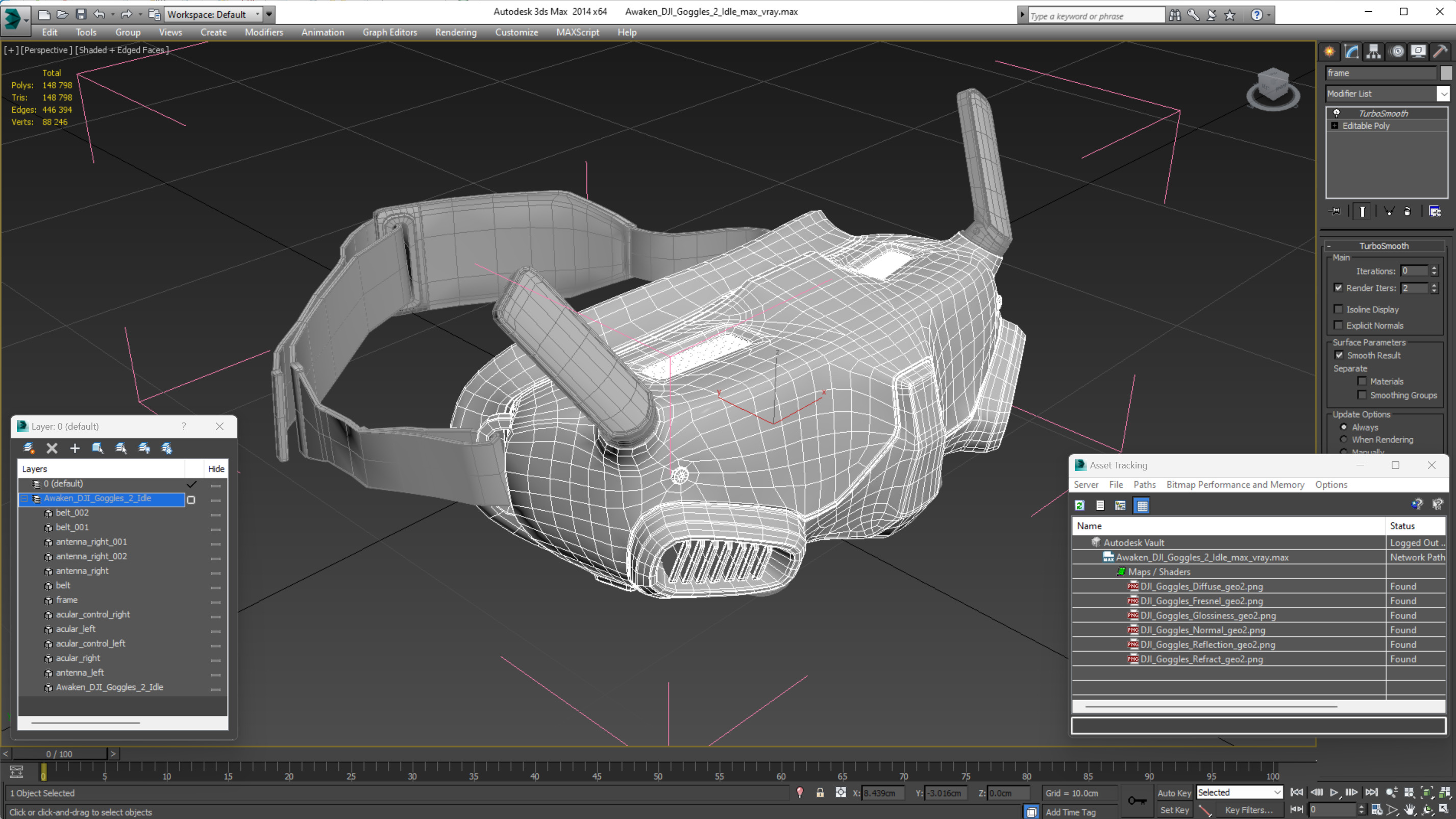
Task: Open Workspace Default dropdown
Action: pyautogui.click(x=214, y=14)
